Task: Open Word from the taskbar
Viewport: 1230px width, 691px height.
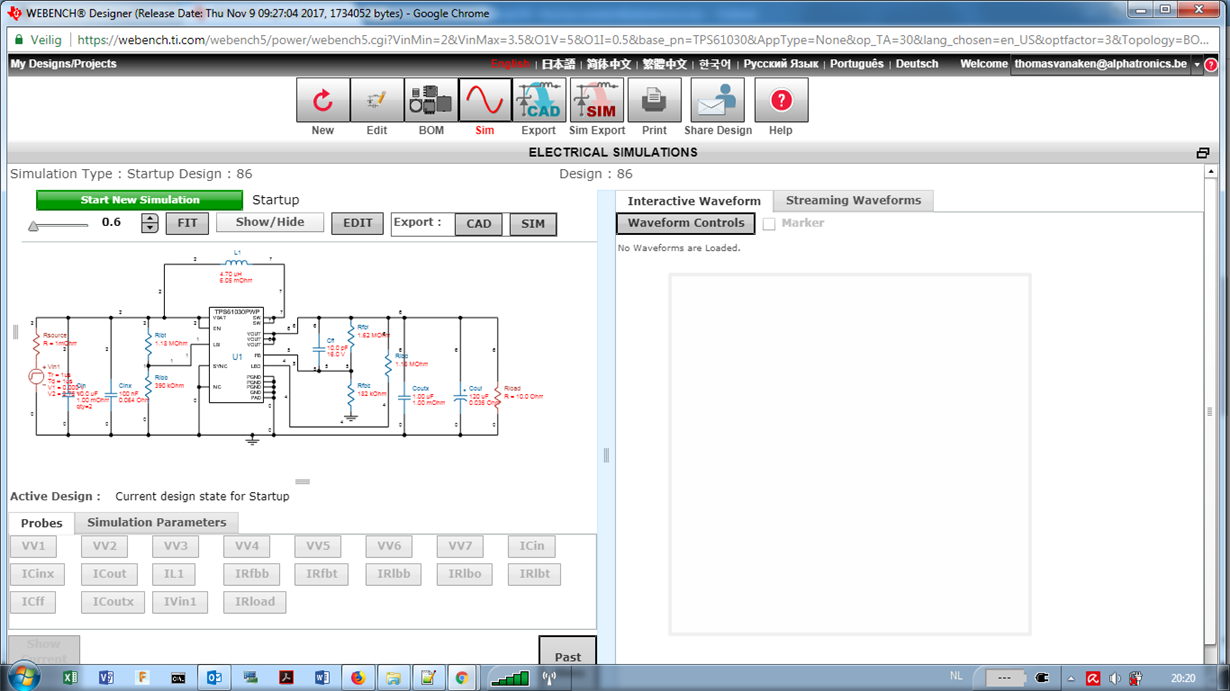Action: [x=322, y=678]
